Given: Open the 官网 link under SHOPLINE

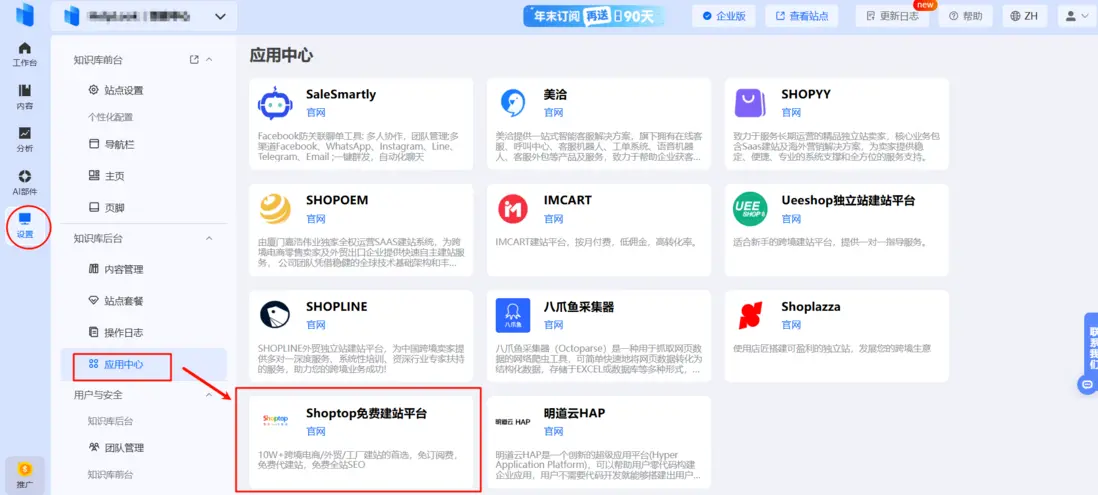Looking at the screenshot, I should tap(316, 325).
